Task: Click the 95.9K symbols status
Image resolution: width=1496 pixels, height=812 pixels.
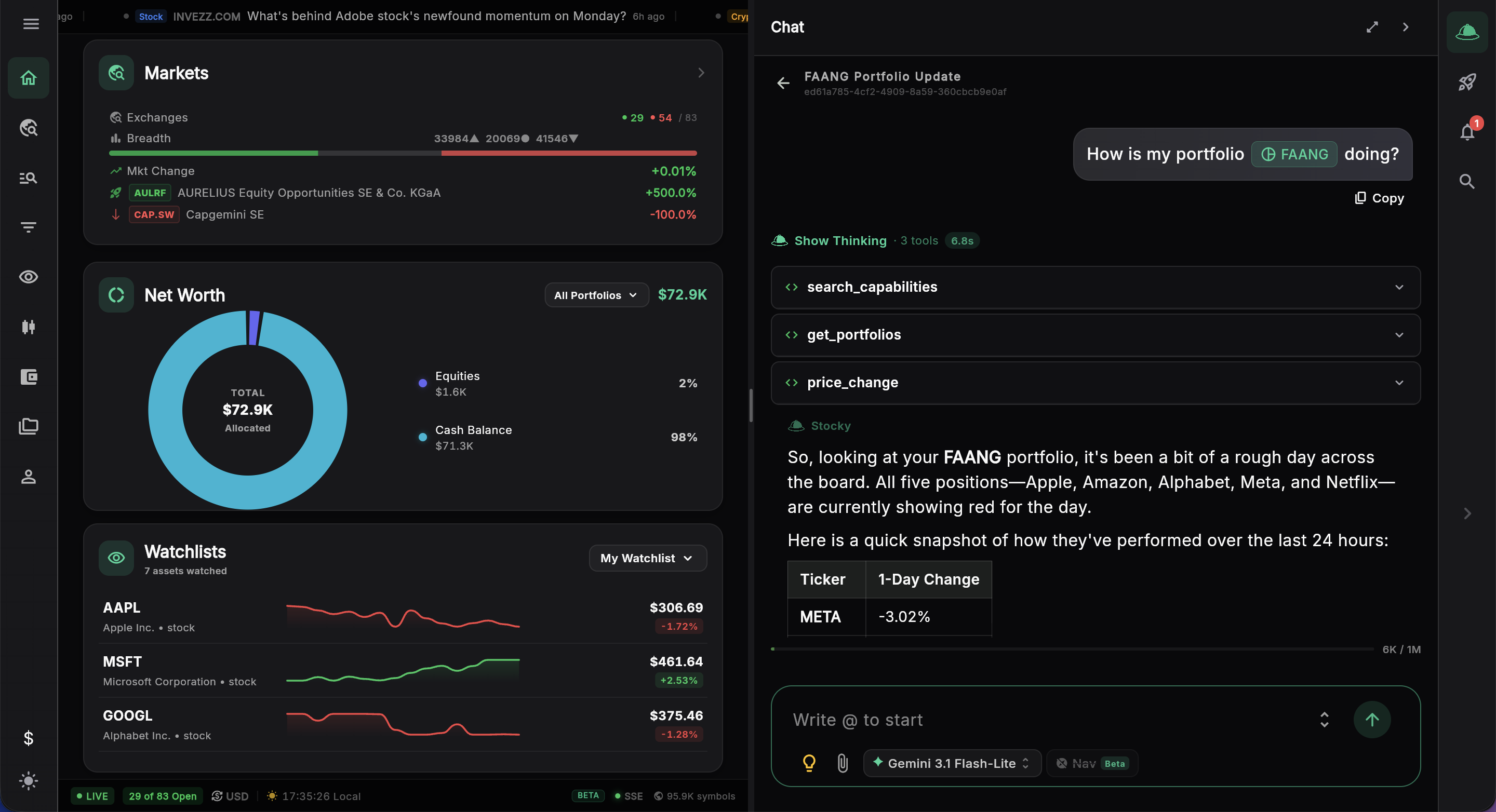Action: [x=694, y=796]
